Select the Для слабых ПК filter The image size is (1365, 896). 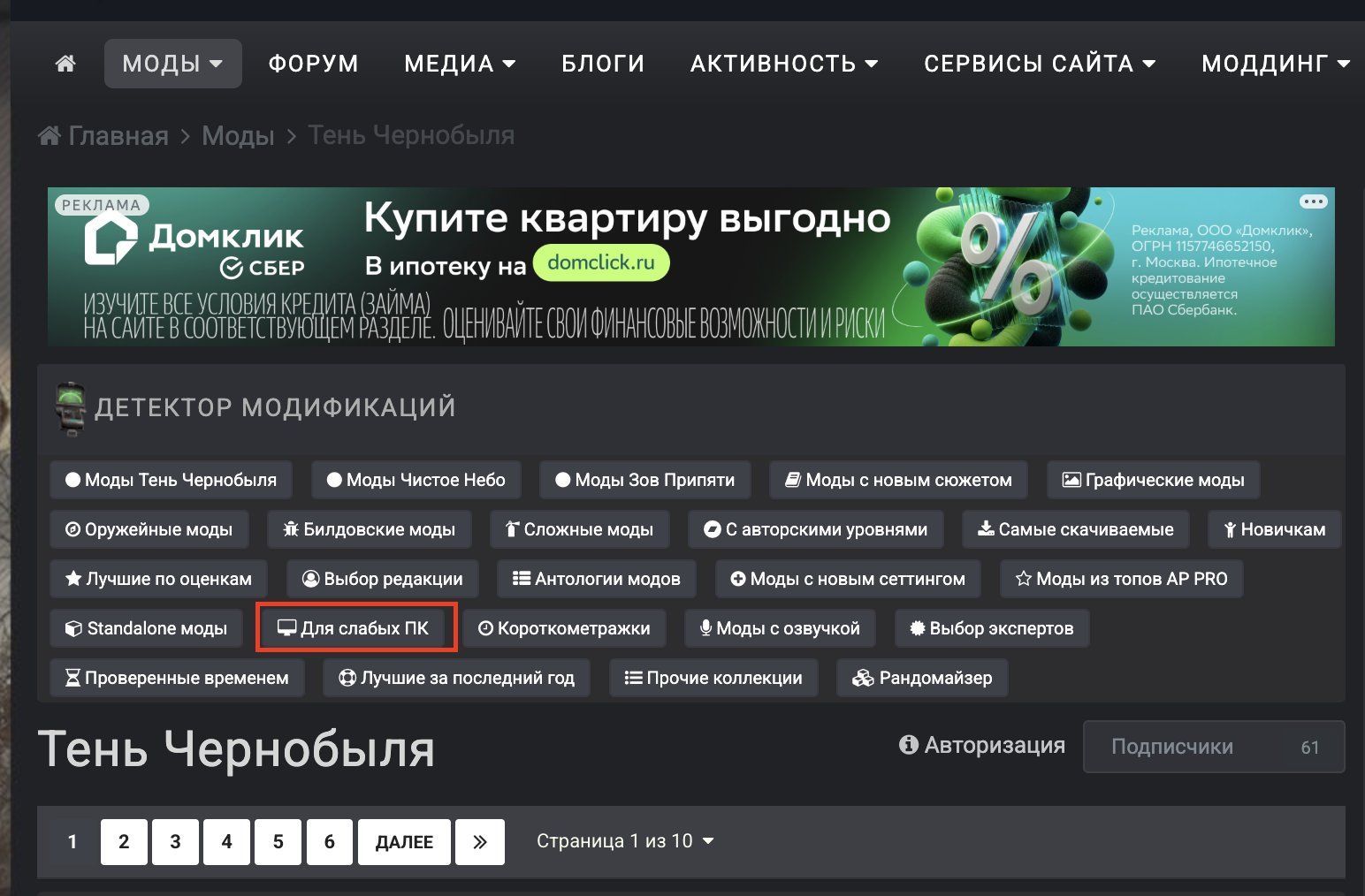point(356,628)
